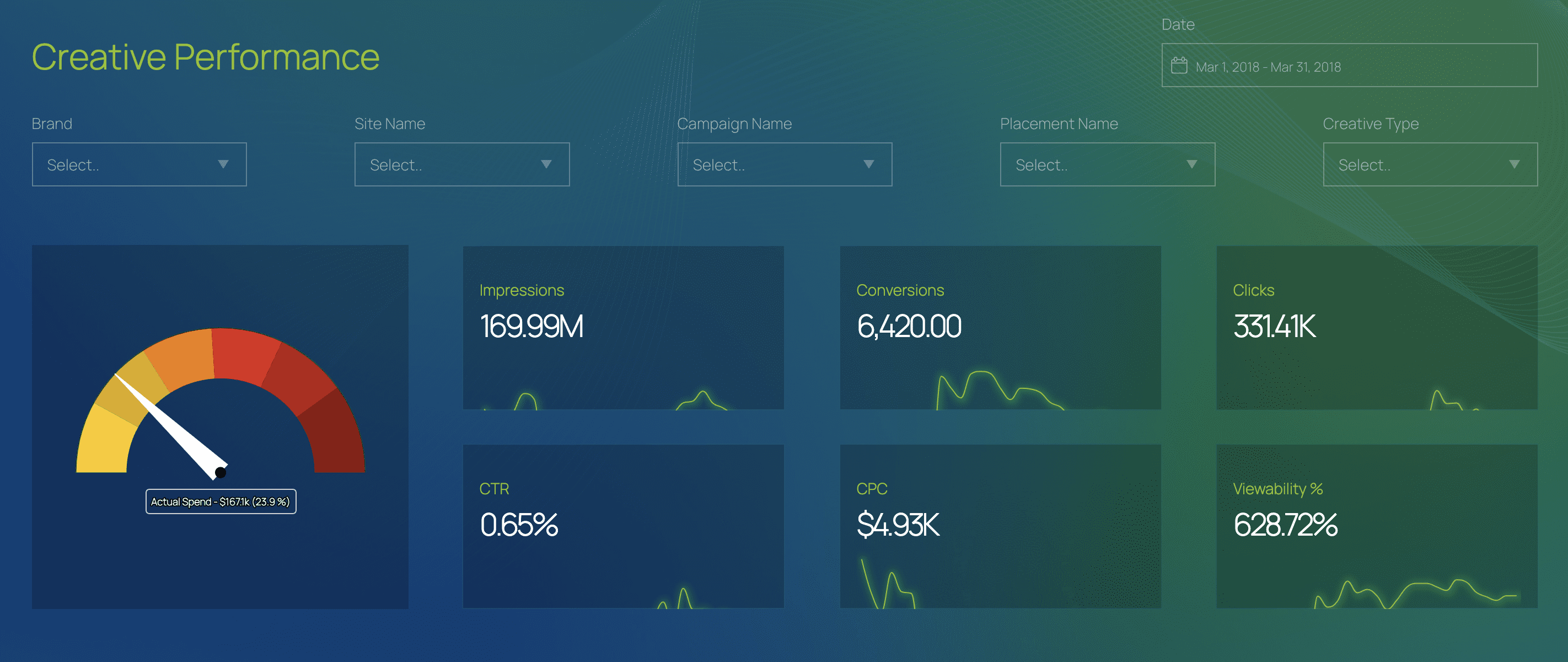Select the Conversions KPI card
The image size is (1568, 662).
point(1000,328)
